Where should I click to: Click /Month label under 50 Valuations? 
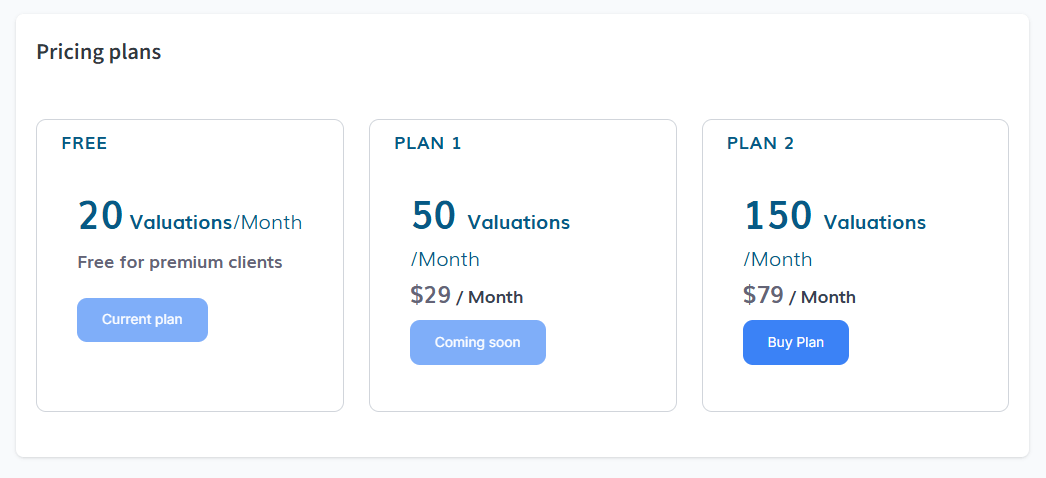coord(445,260)
